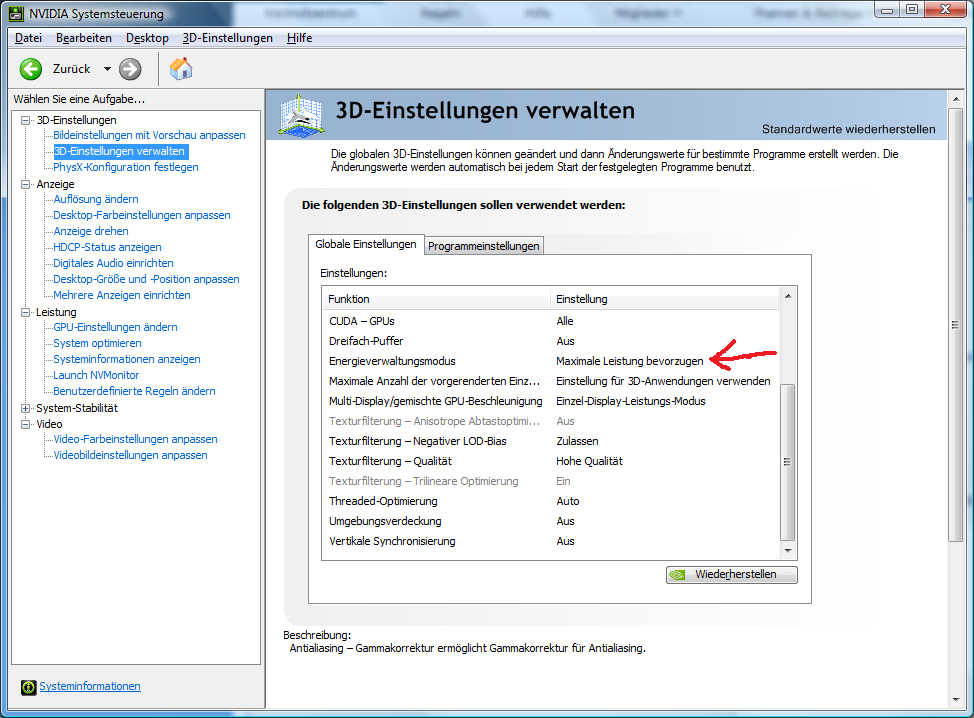This screenshot has height=718, width=974.
Task: Select the Threaded-Optimierung row
Action: pos(550,501)
